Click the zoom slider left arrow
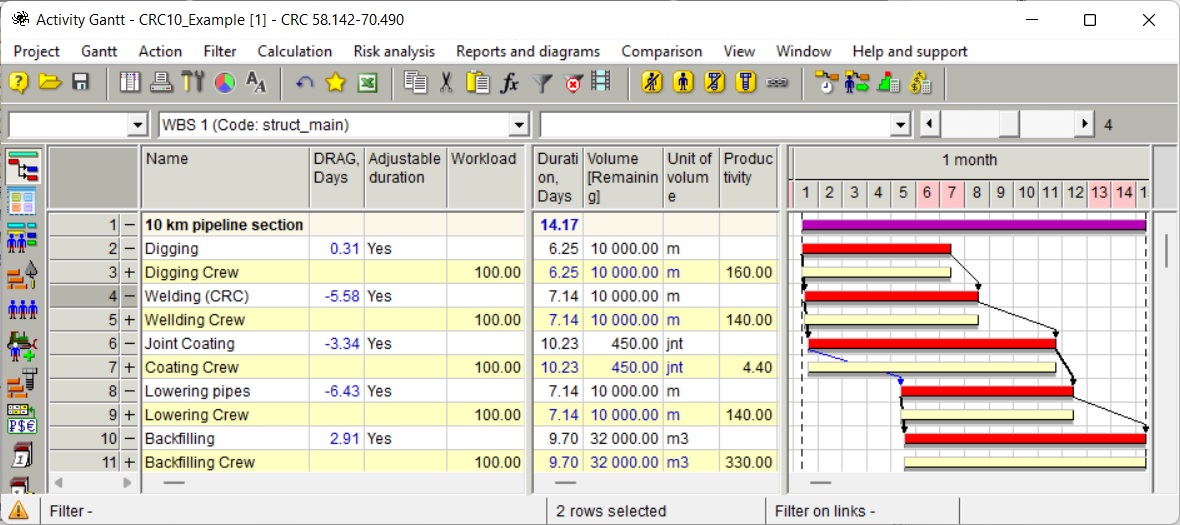 tap(930, 124)
